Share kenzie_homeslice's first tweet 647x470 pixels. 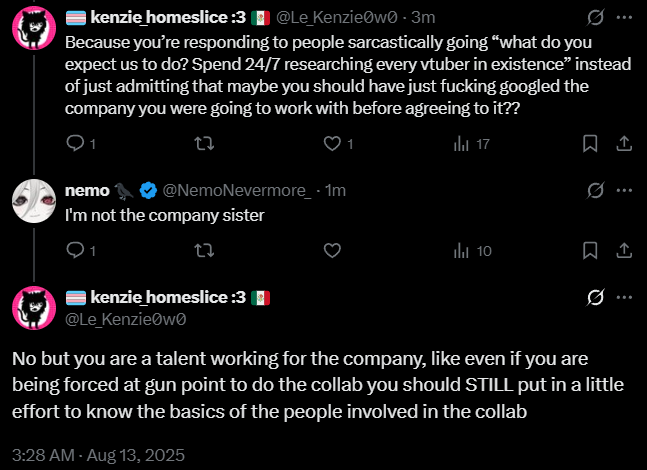pyautogui.click(x=623, y=144)
